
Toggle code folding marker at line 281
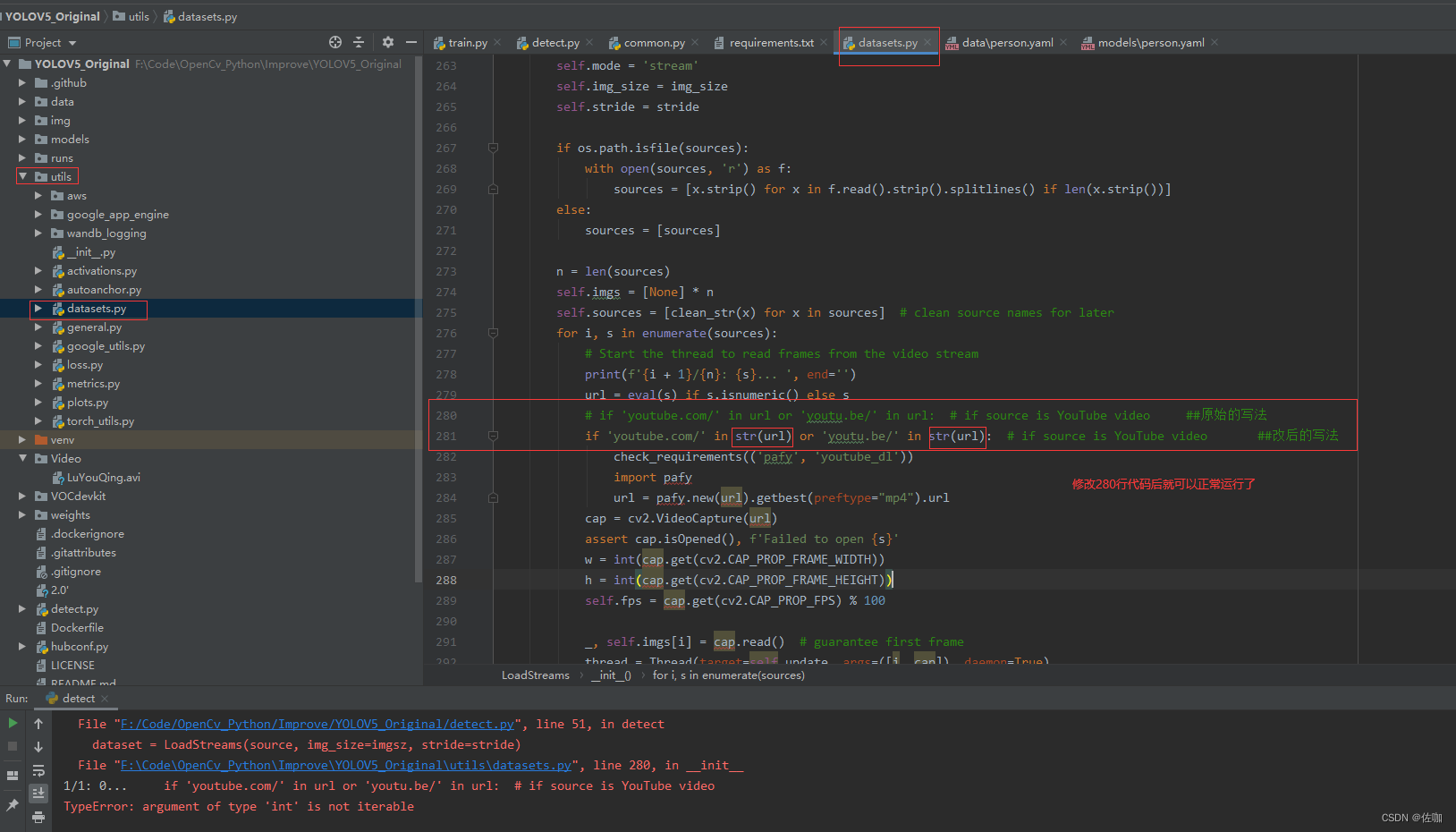pos(493,436)
